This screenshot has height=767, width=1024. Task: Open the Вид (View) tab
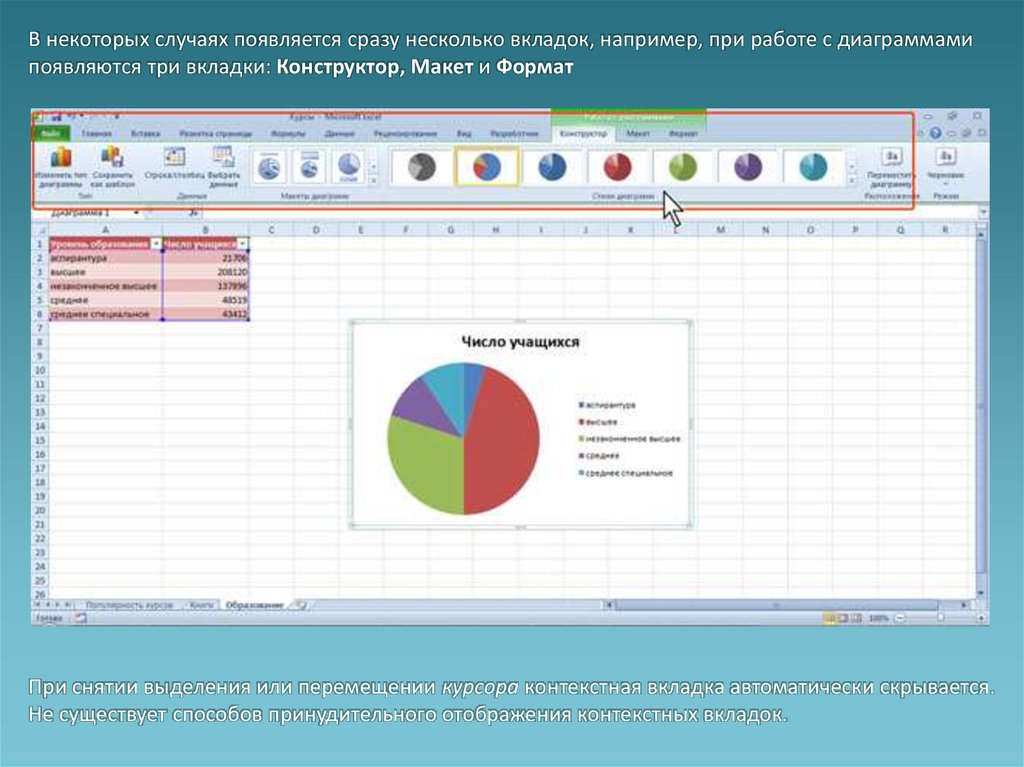pyautogui.click(x=464, y=133)
